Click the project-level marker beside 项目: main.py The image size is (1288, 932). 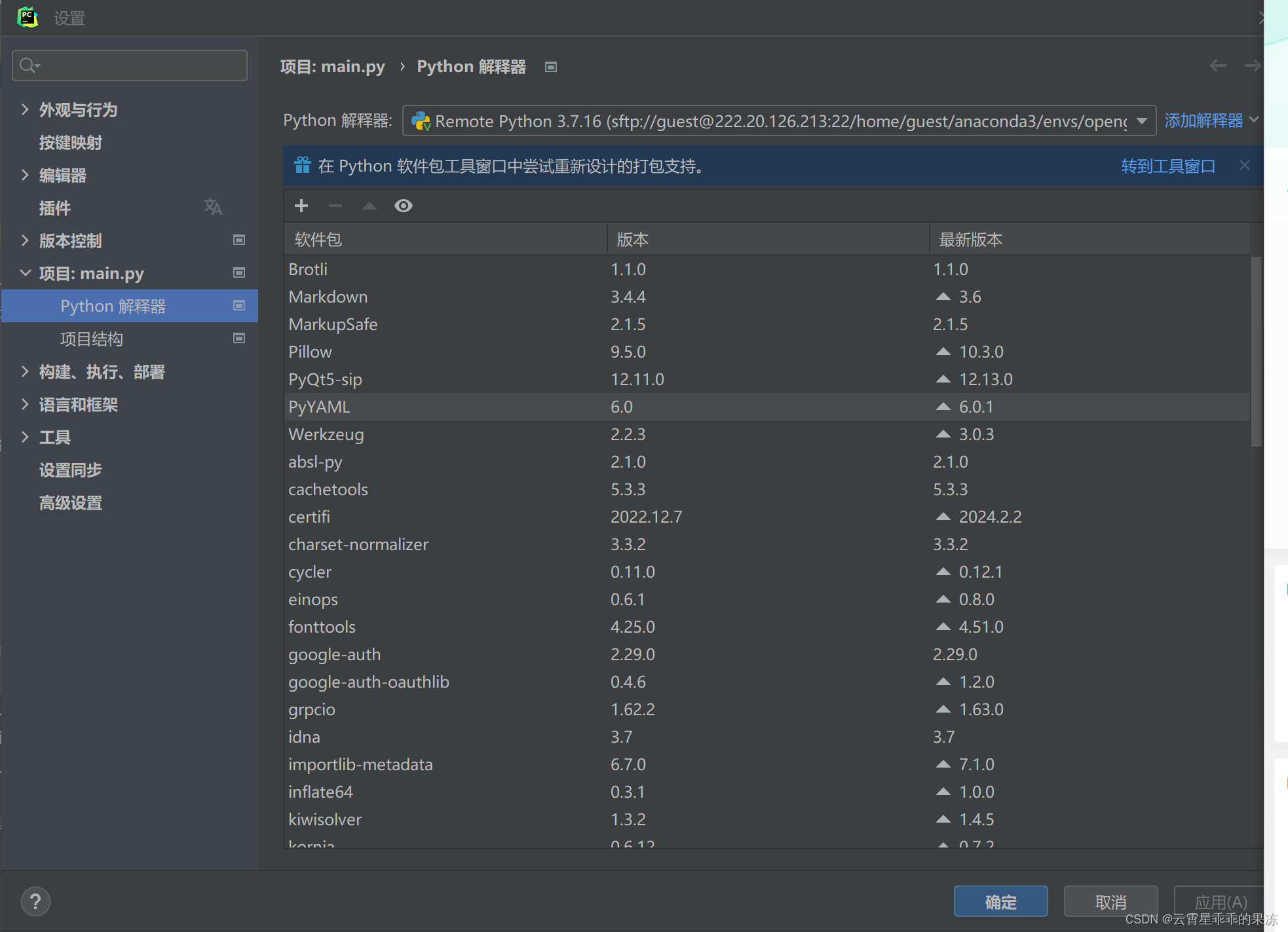pyautogui.click(x=239, y=272)
